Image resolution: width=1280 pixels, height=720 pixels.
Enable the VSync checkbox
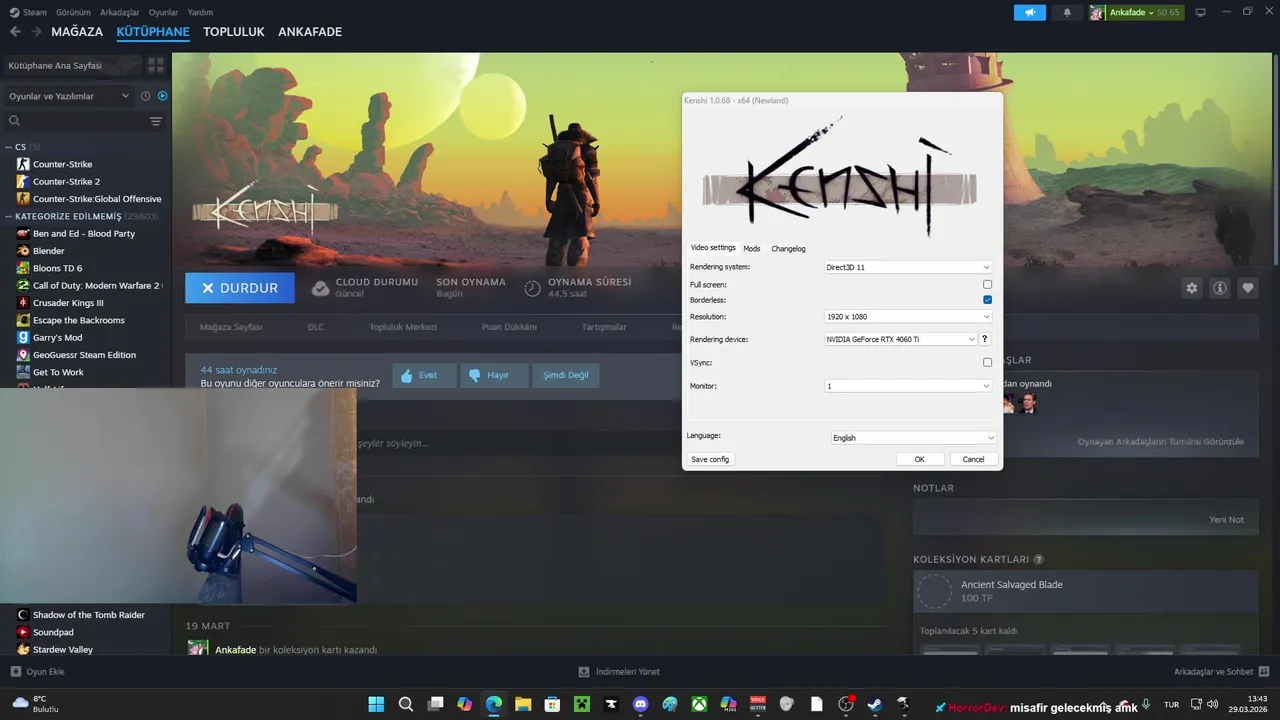point(987,362)
